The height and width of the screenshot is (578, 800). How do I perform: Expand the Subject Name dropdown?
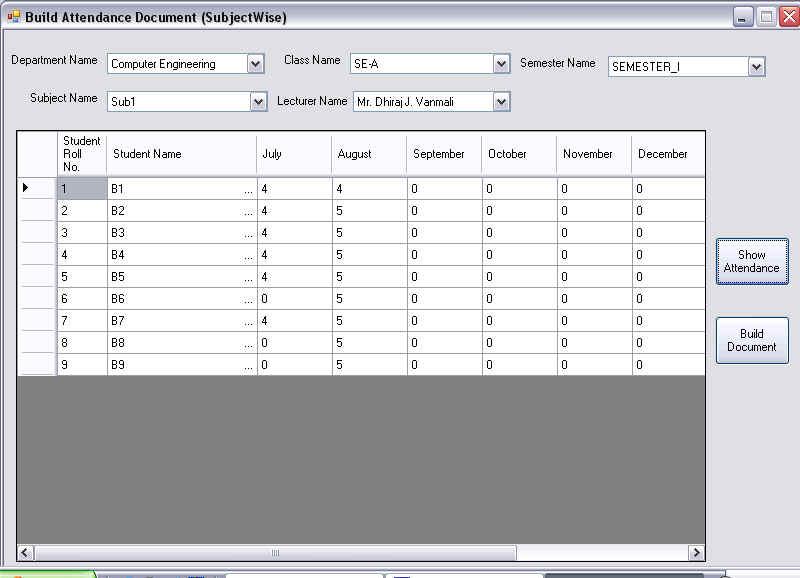(x=258, y=101)
